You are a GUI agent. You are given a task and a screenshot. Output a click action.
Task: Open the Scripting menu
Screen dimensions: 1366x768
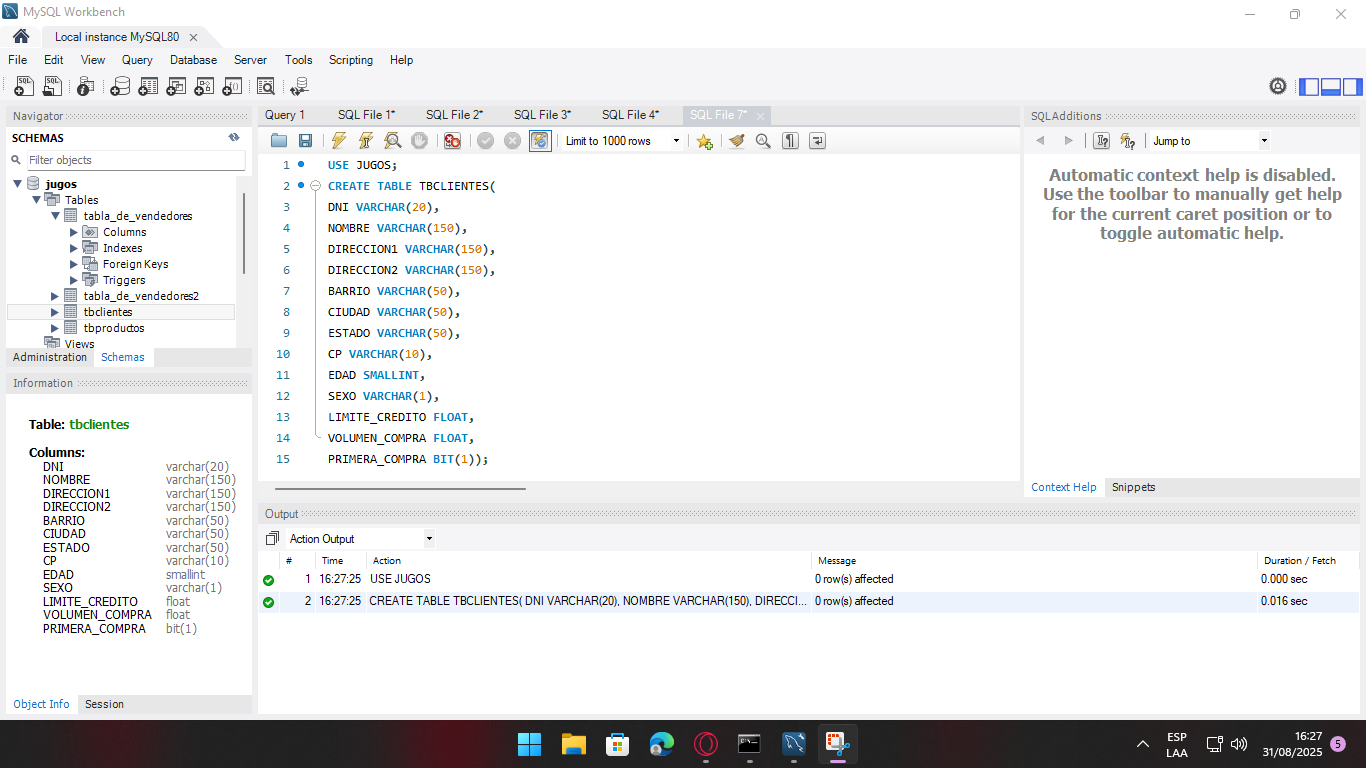coord(351,60)
